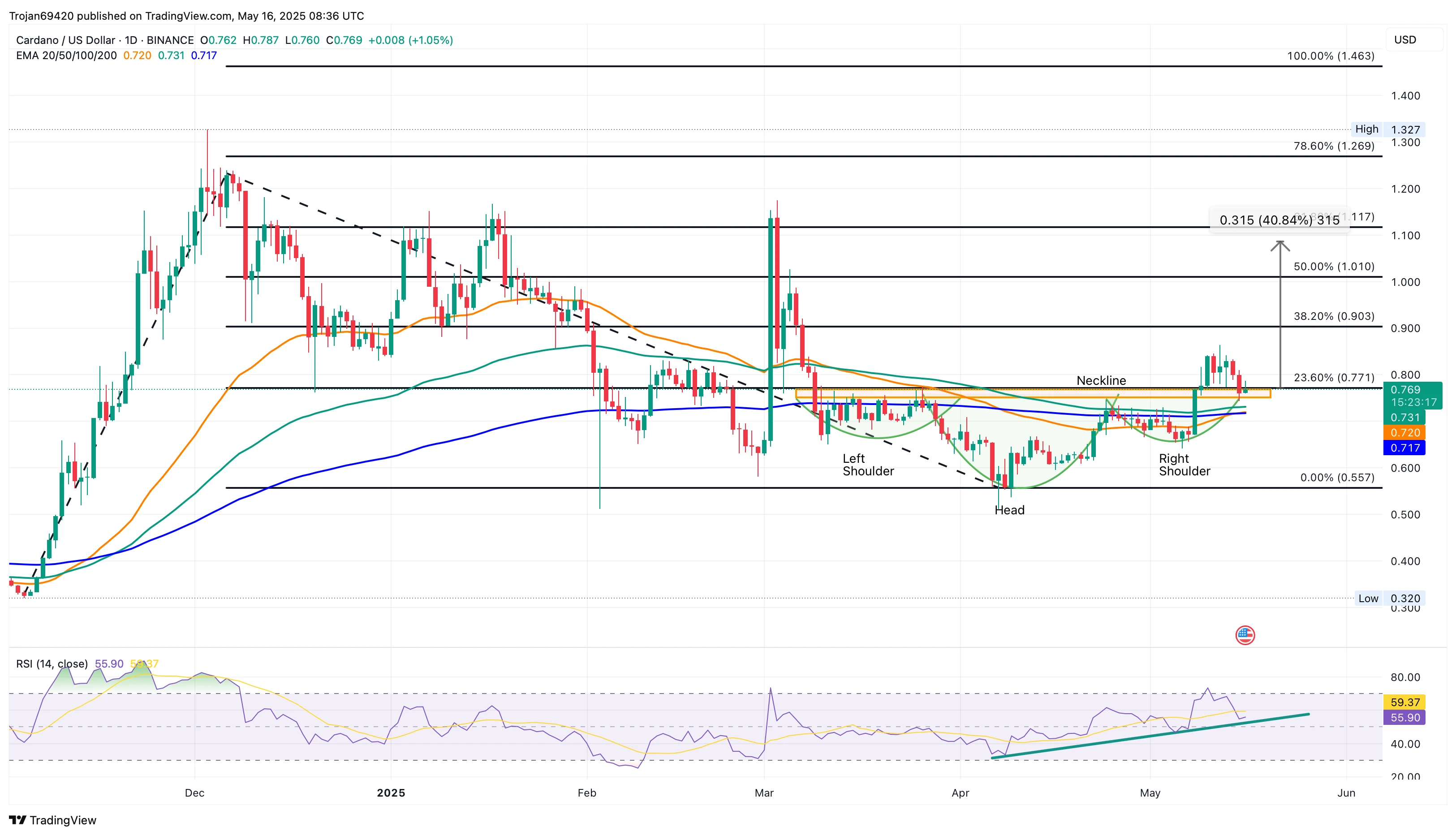Click the green current price label 0.769
The width and height of the screenshot is (1456, 836).
(x=1405, y=390)
